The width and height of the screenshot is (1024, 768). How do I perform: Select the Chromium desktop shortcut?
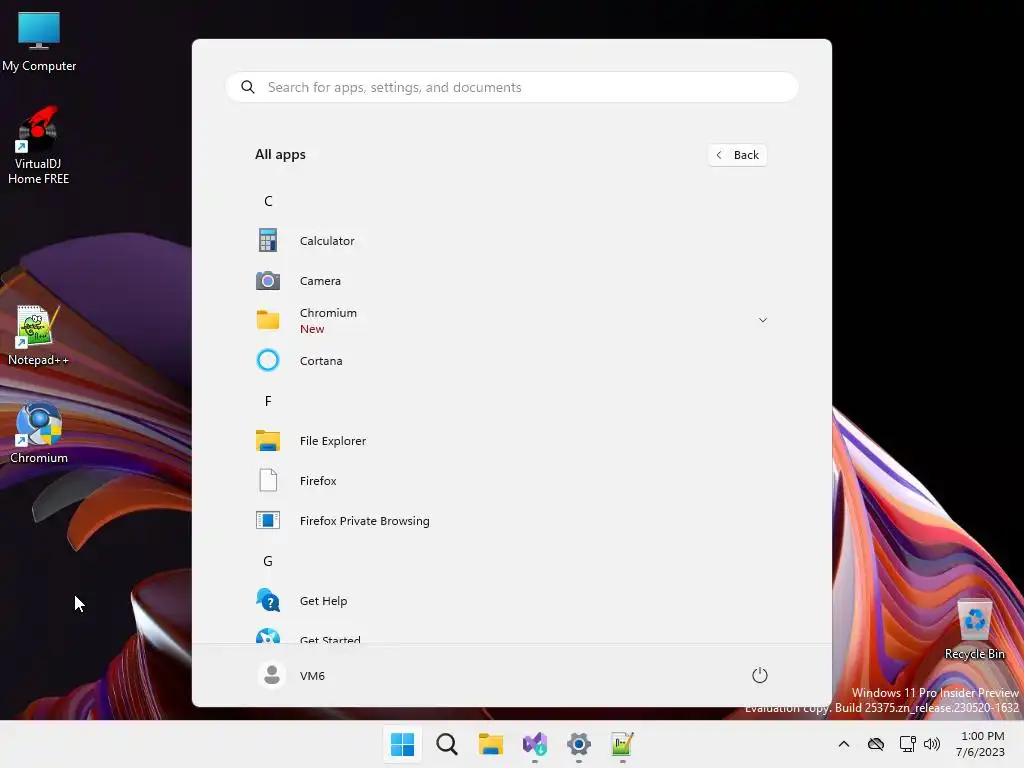click(39, 432)
